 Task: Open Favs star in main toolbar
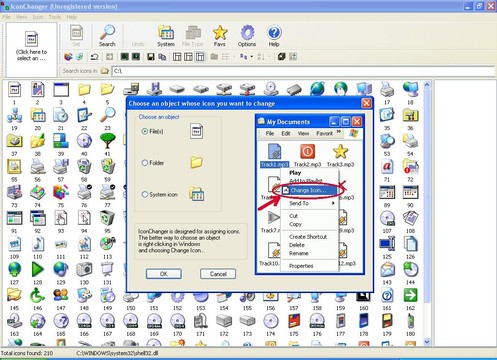220,36
